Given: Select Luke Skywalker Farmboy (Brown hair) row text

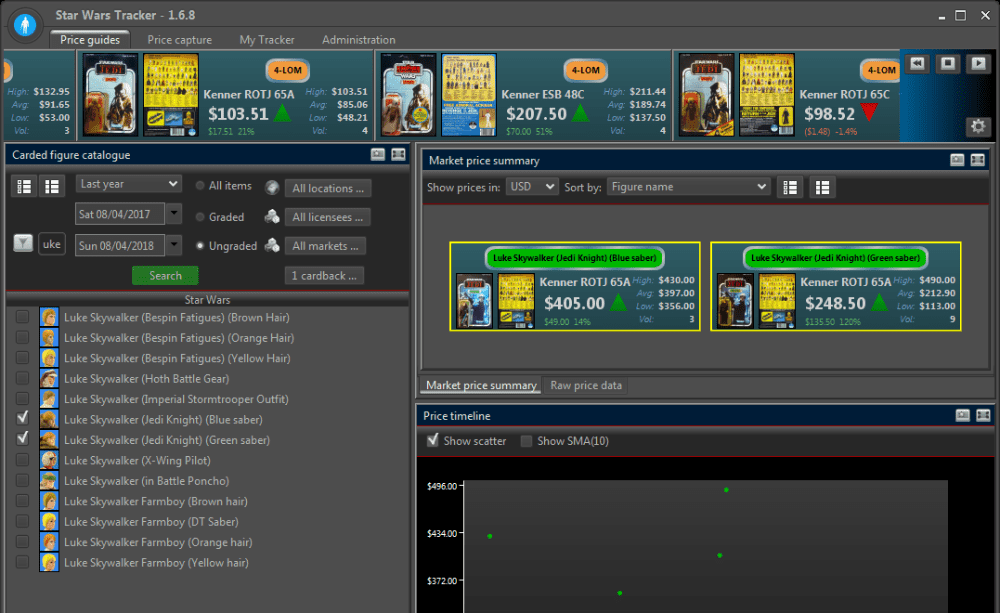Looking at the screenshot, I should (x=156, y=501).
